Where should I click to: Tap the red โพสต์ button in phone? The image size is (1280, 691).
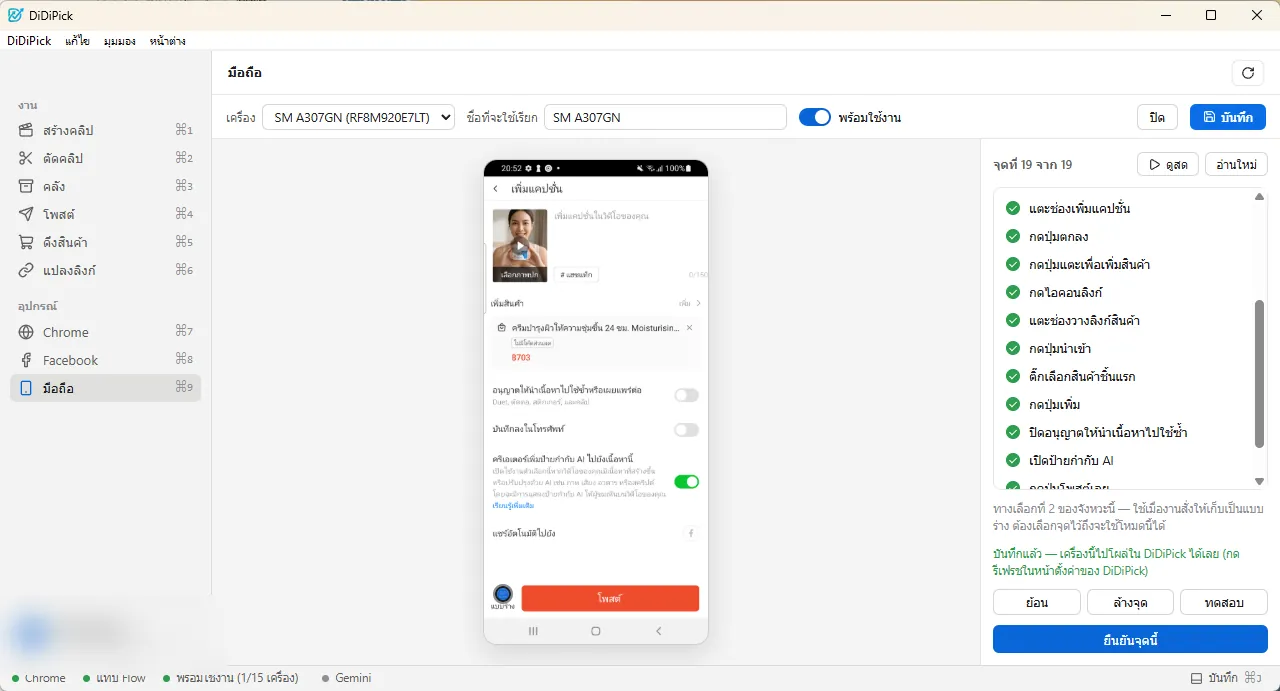610,598
